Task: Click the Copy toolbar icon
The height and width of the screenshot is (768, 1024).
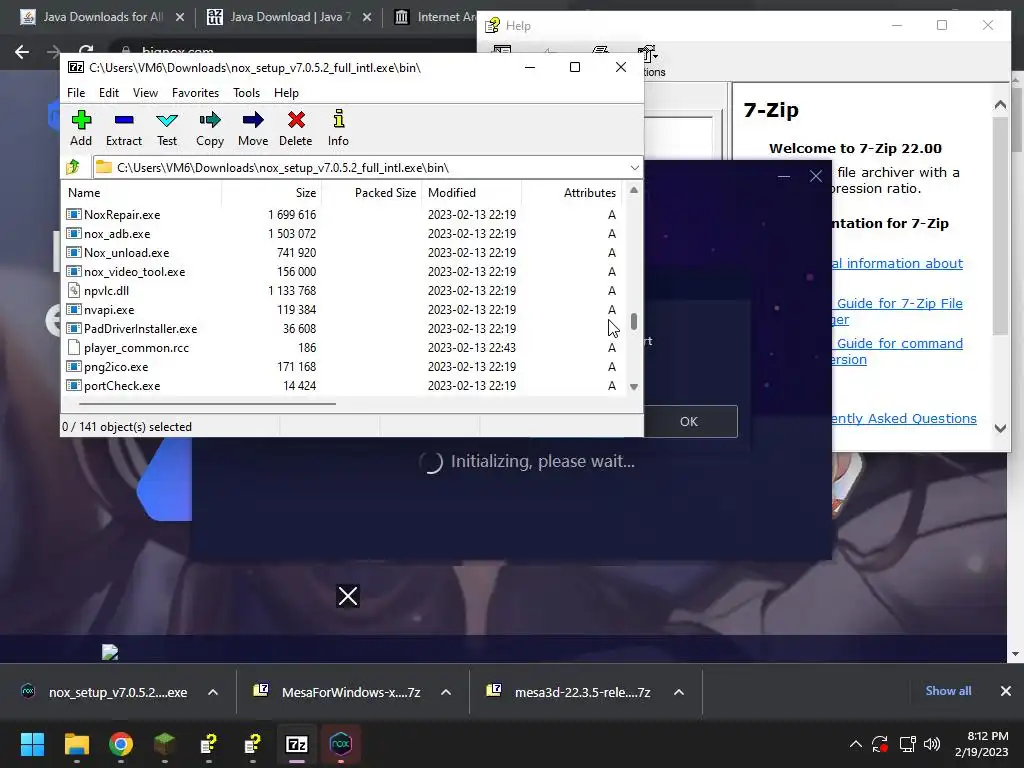Action: [210, 128]
